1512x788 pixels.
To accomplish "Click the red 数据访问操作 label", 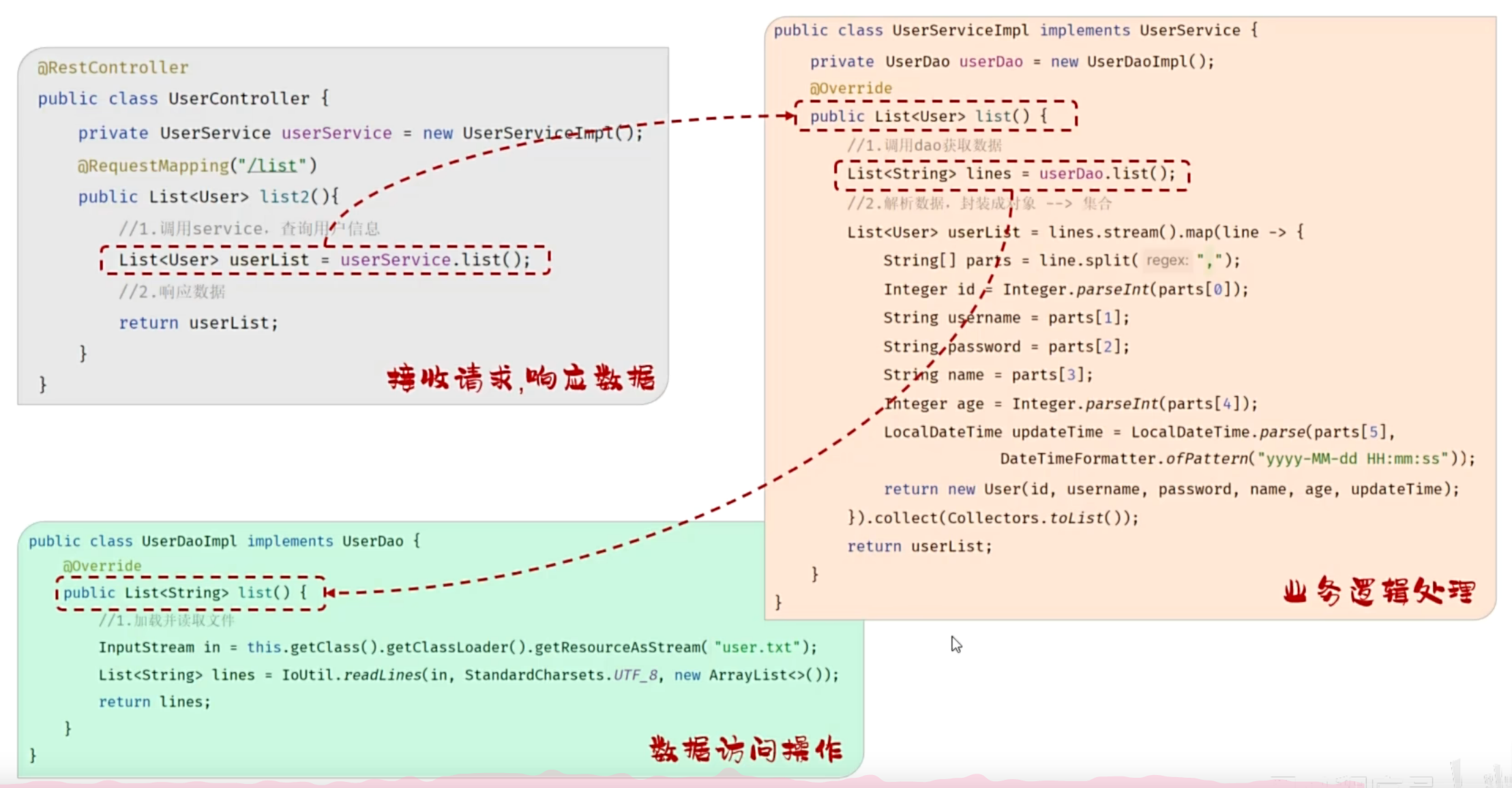I will 745,749.
